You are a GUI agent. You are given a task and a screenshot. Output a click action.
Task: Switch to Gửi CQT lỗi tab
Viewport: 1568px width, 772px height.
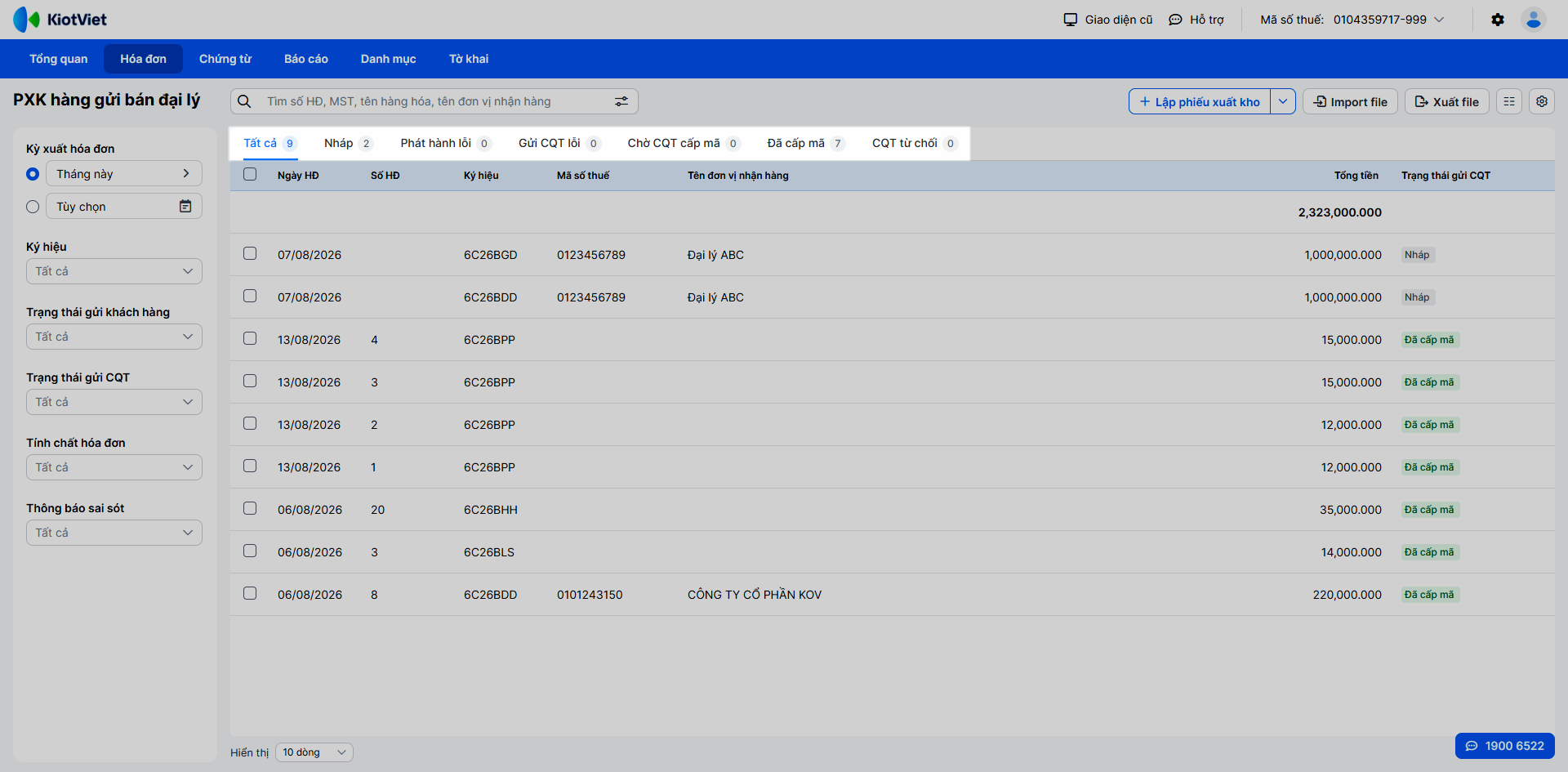(559, 143)
